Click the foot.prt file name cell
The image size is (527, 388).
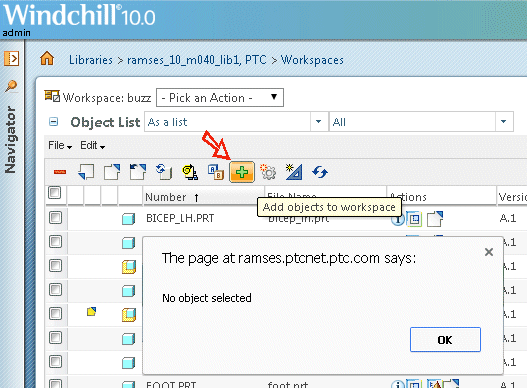tap(288, 384)
